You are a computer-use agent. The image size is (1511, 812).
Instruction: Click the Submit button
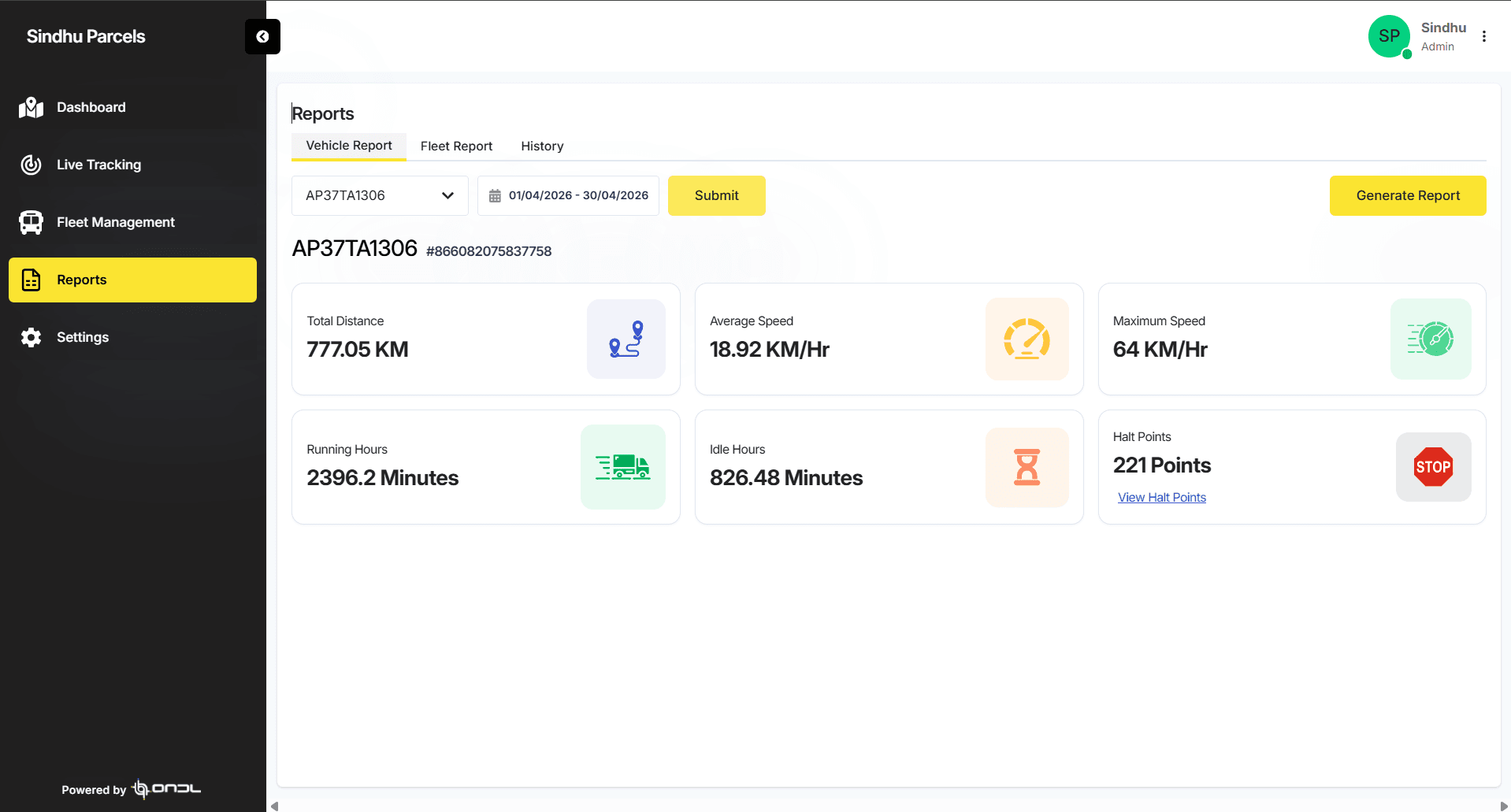(717, 195)
